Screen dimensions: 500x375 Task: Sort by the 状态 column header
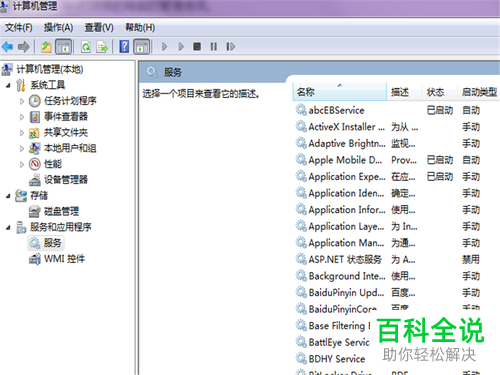pyautogui.click(x=439, y=92)
